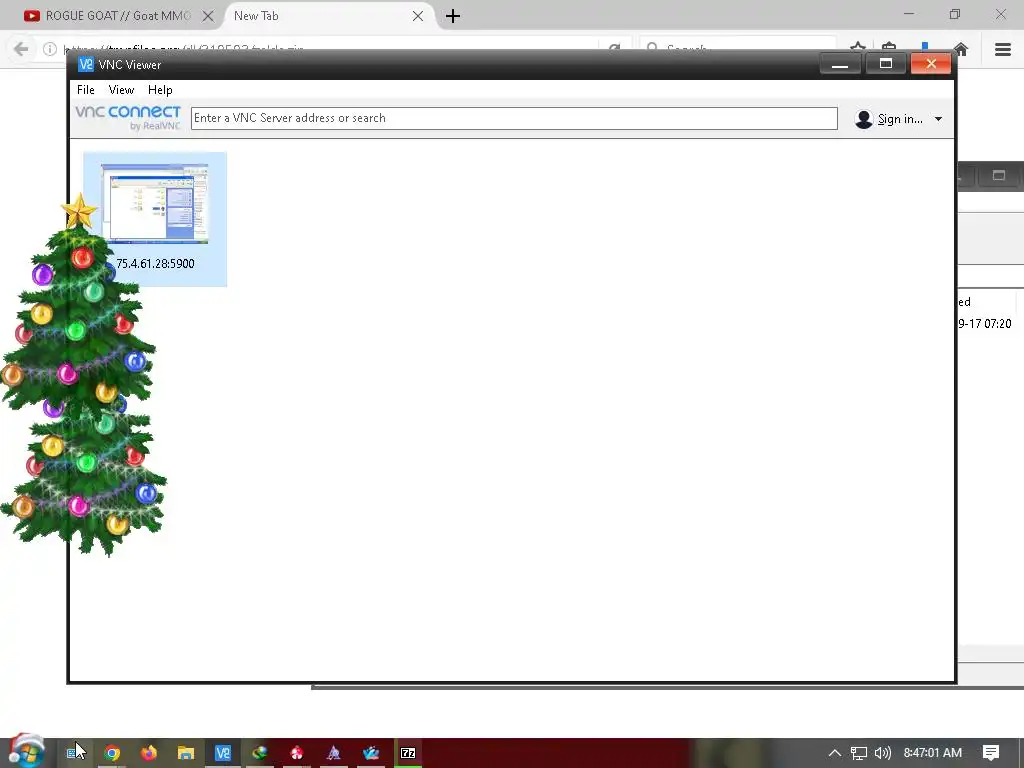The image size is (1024, 768).
Task: Open the Firefox hamburger menu
Action: click(1003, 49)
